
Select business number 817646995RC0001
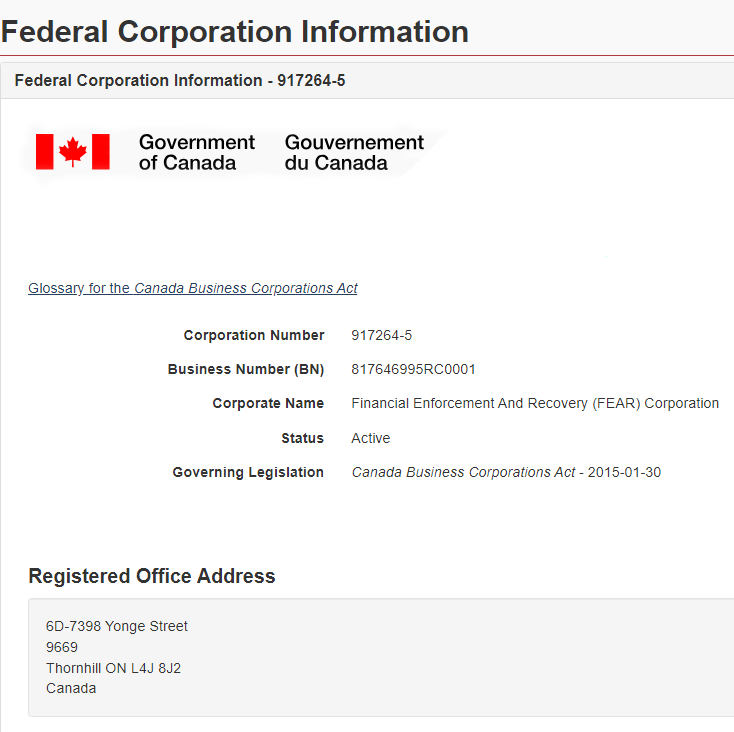point(413,369)
